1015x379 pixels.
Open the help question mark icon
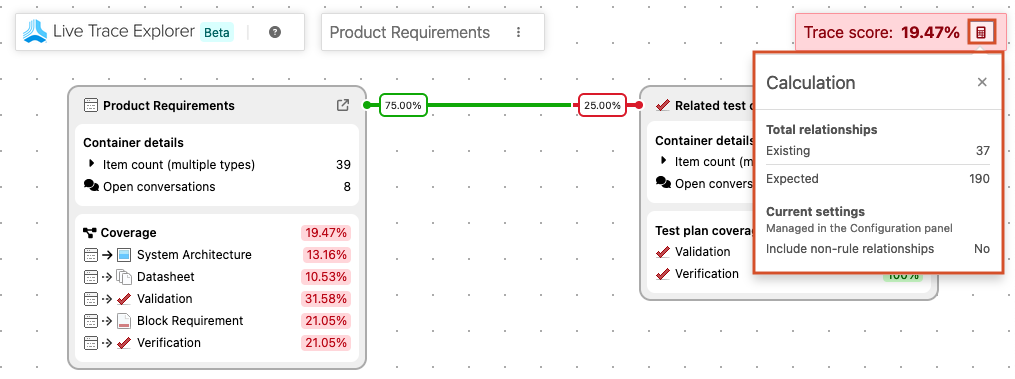click(x=275, y=32)
